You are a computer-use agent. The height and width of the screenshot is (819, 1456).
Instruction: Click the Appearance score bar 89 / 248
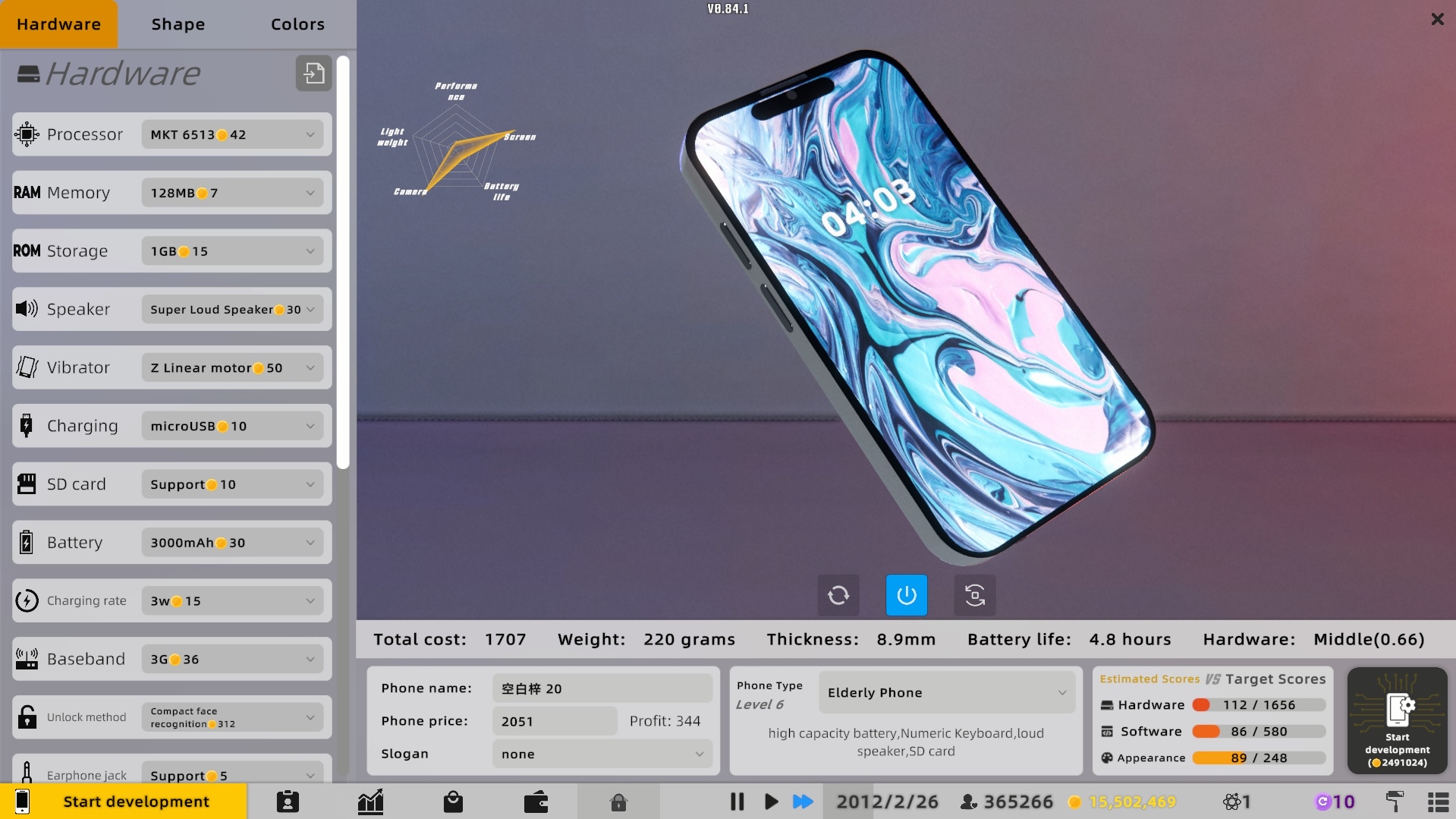1259,758
